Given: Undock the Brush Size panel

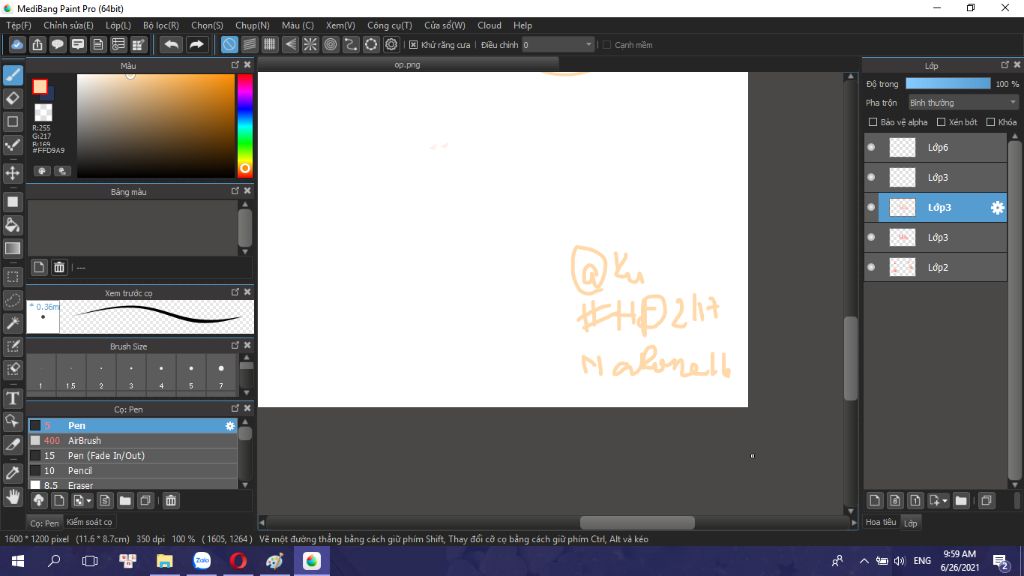Looking at the screenshot, I should click(x=235, y=345).
